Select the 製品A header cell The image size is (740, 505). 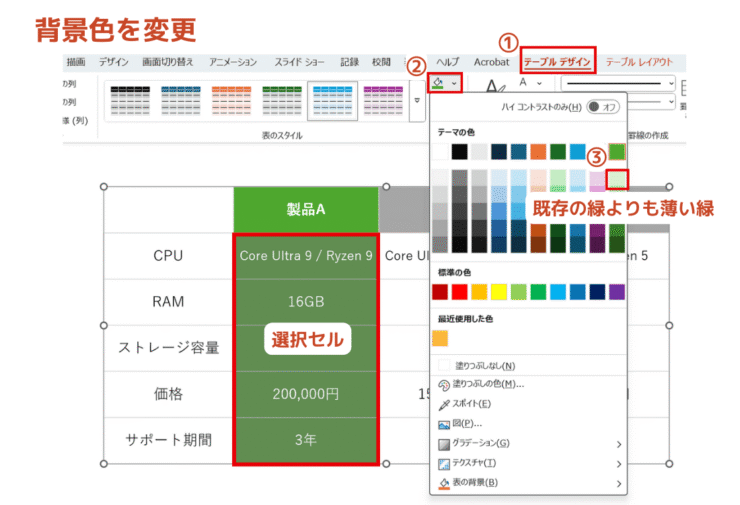(x=306, y=210)
